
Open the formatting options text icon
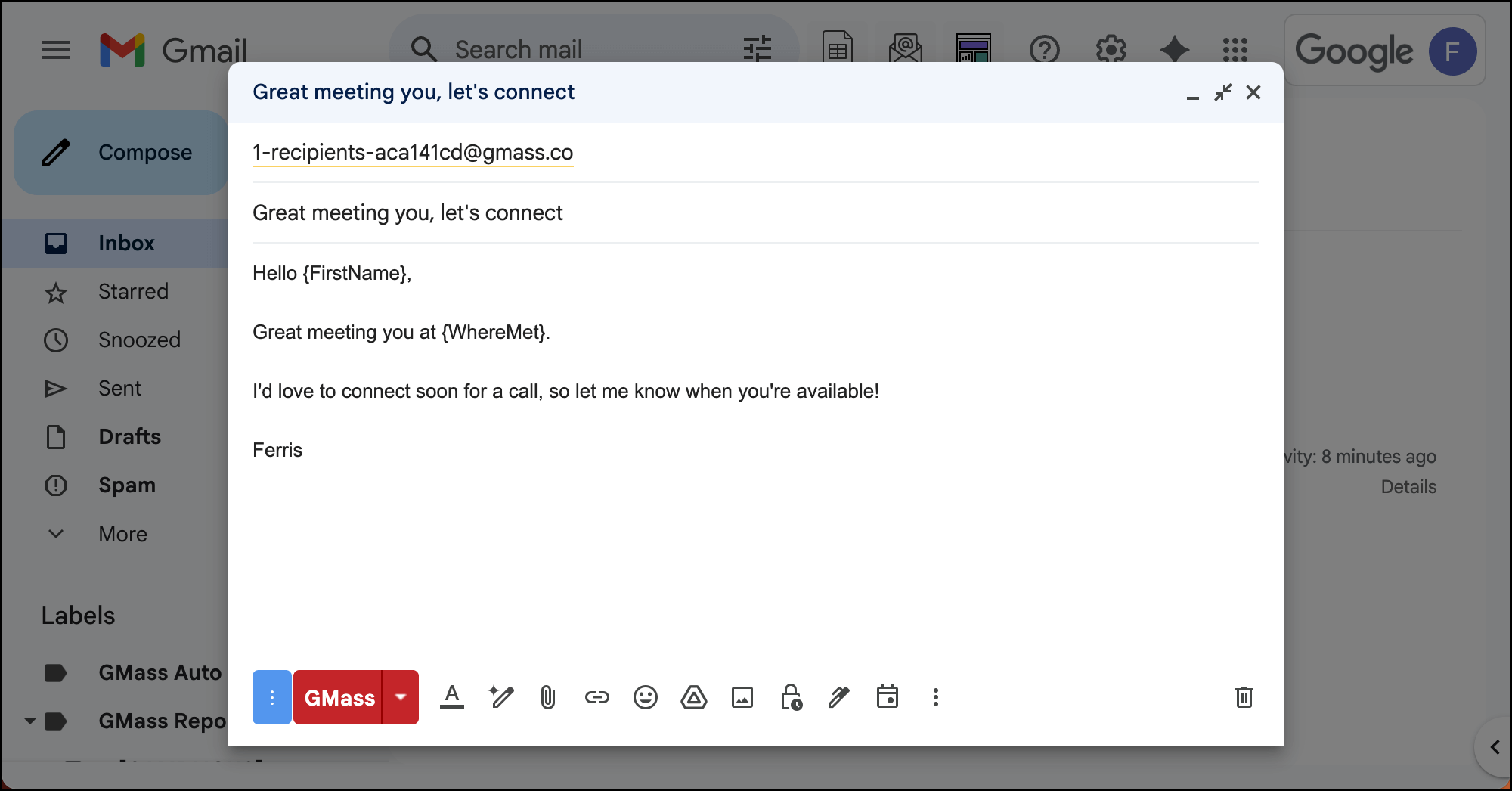452,697
